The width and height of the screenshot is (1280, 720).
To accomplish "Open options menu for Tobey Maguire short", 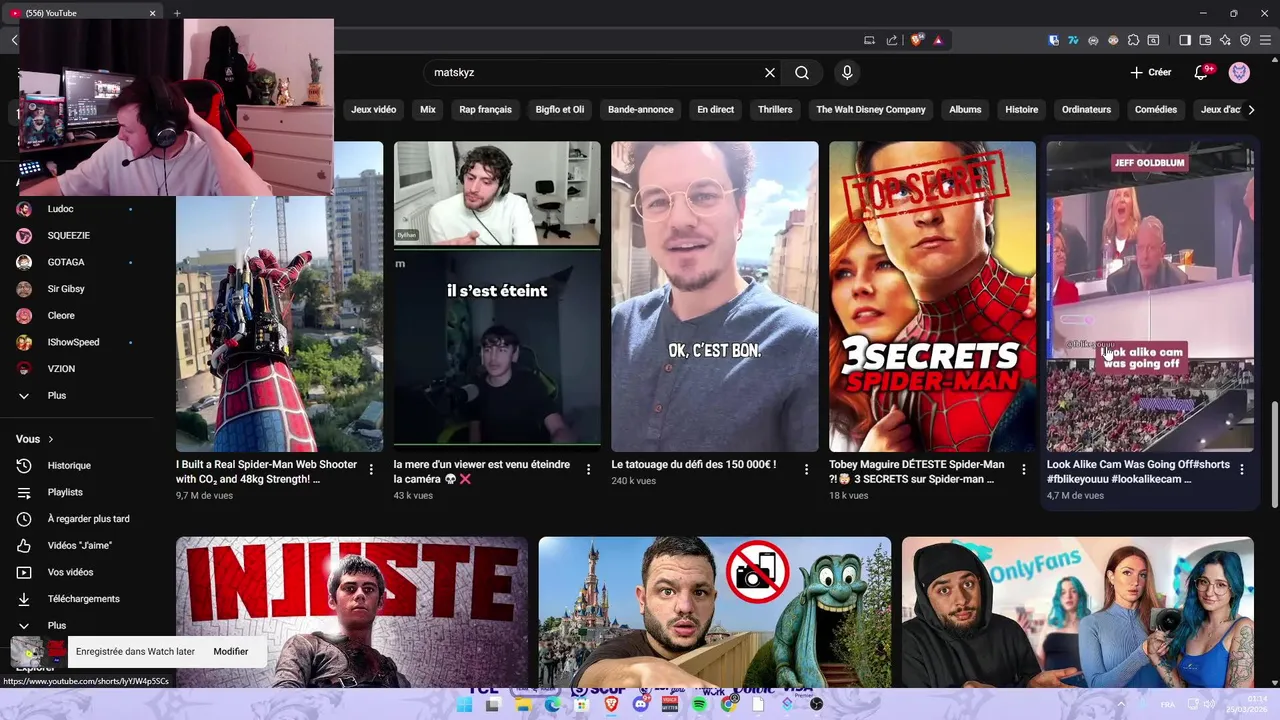I will [x=1024, y=469].
